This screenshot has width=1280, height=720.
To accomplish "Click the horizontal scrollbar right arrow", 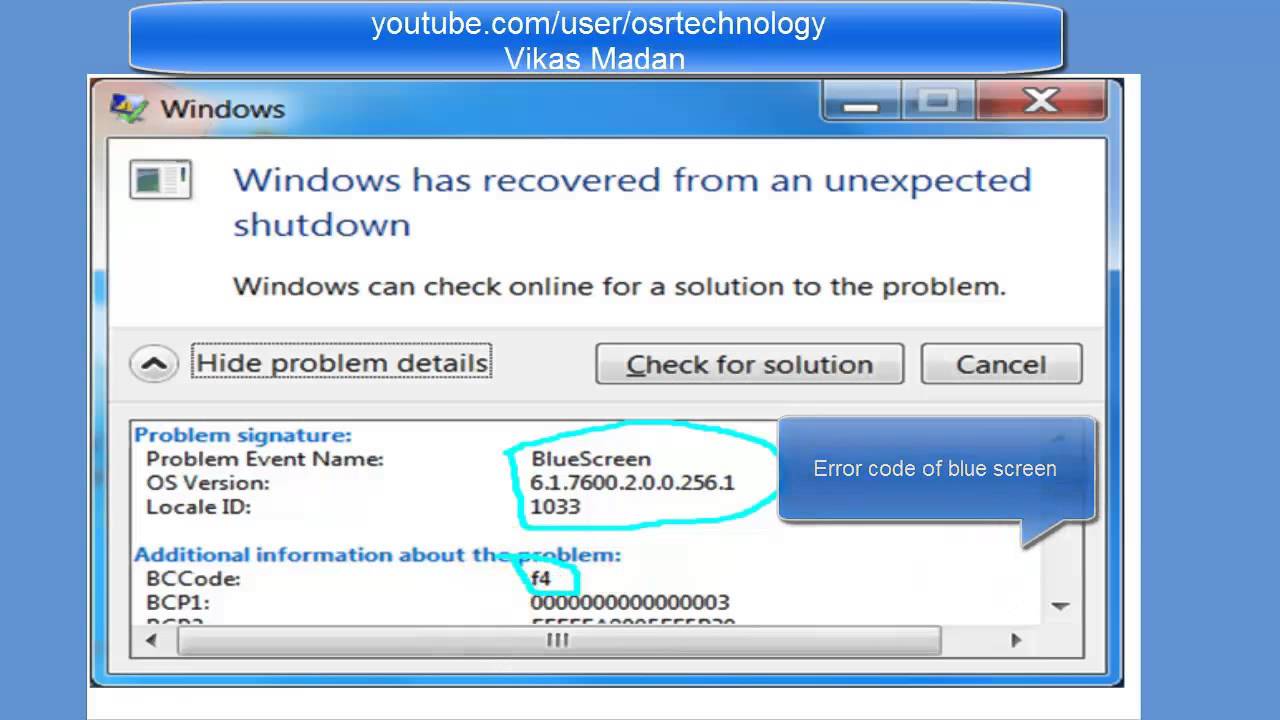I will [x=1016, y=641].
